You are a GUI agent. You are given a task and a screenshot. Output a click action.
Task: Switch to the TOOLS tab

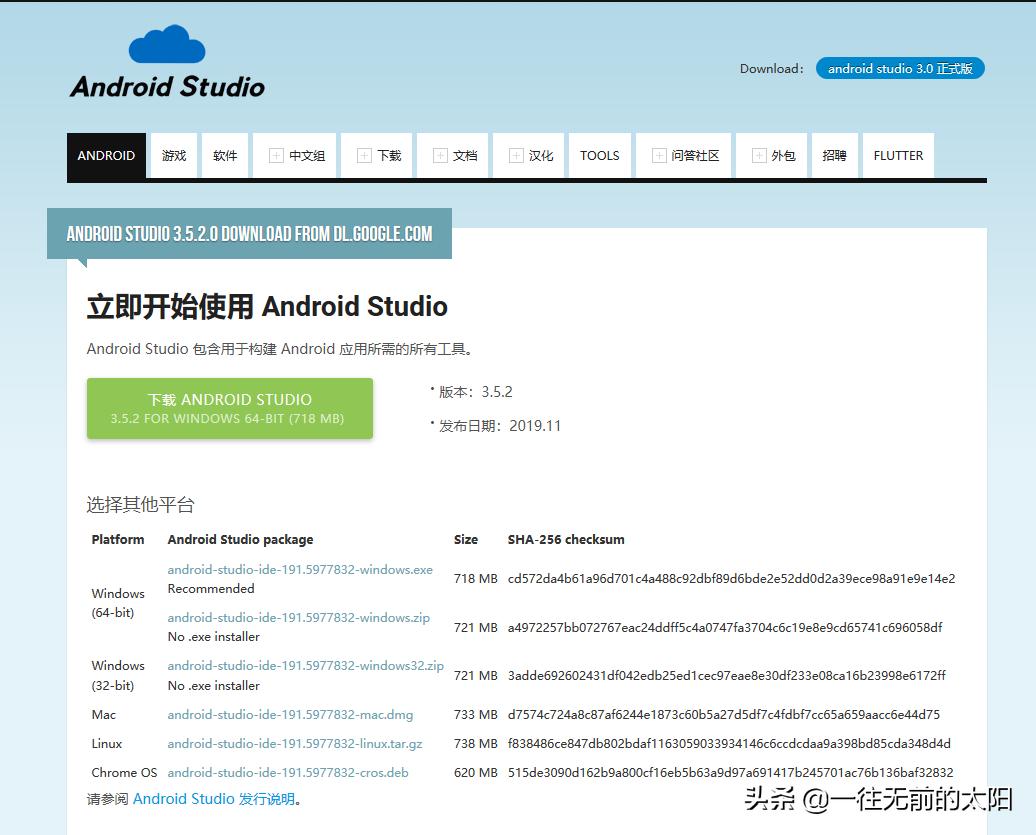[599, 155]
